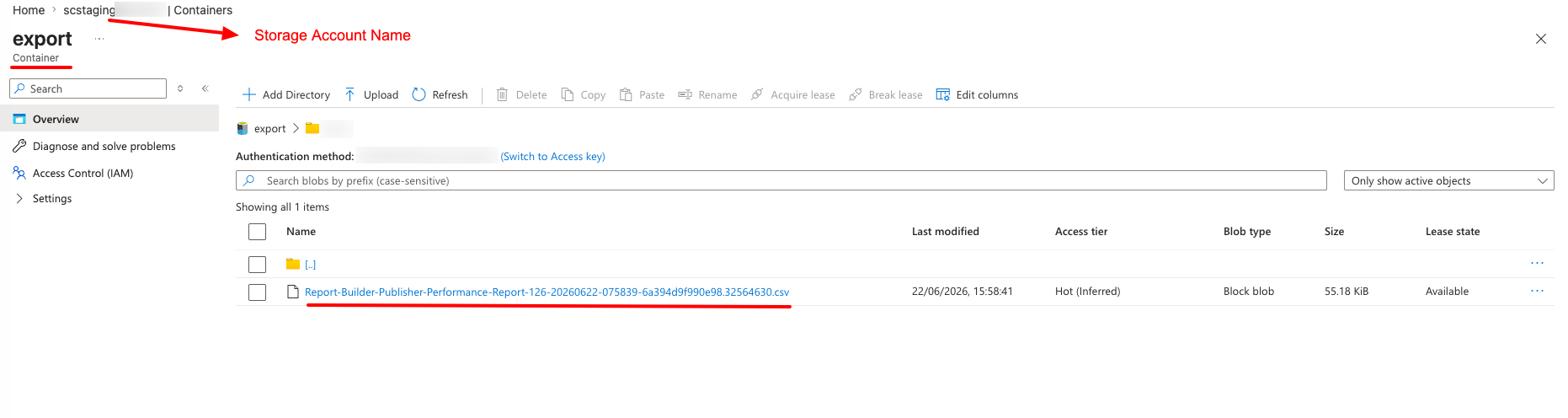Click the Diagnose and solve problems wrench icon

19,146
